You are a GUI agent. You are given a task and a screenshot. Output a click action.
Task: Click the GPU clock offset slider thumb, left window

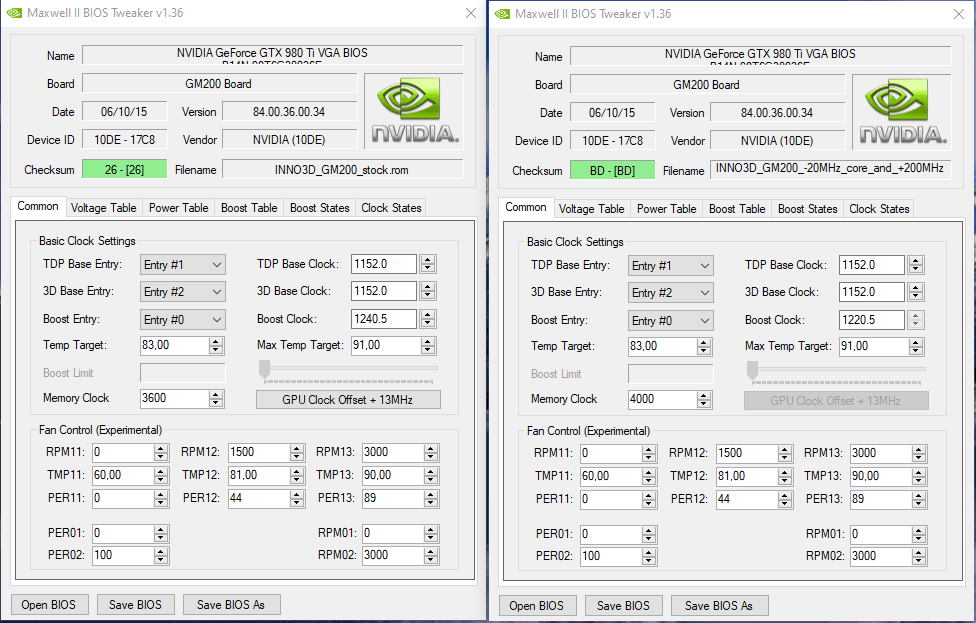[x=265, y=369]
